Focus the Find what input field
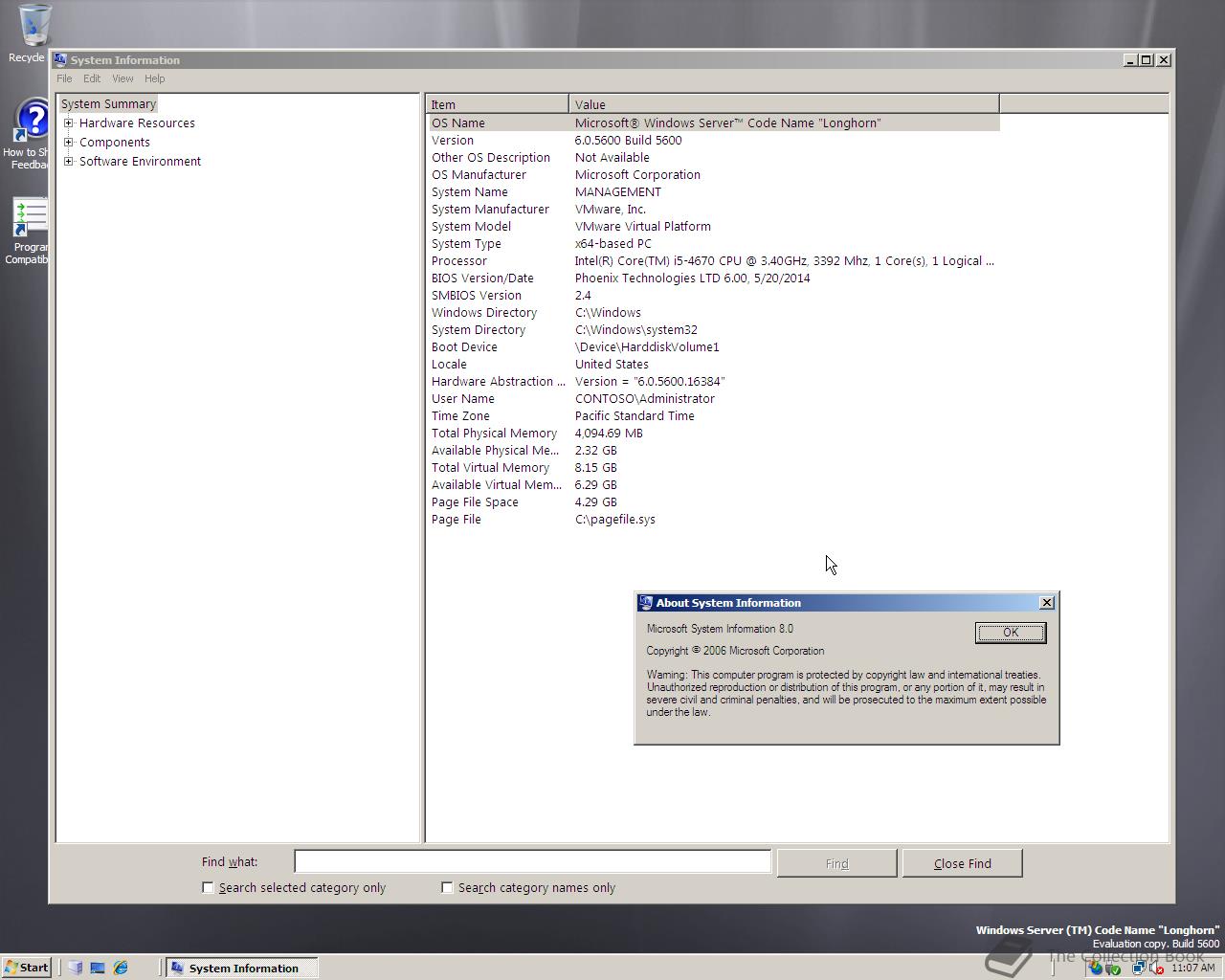Image resolution: width=1225 pixels, height=980 pixels. (x=532, y=861)
